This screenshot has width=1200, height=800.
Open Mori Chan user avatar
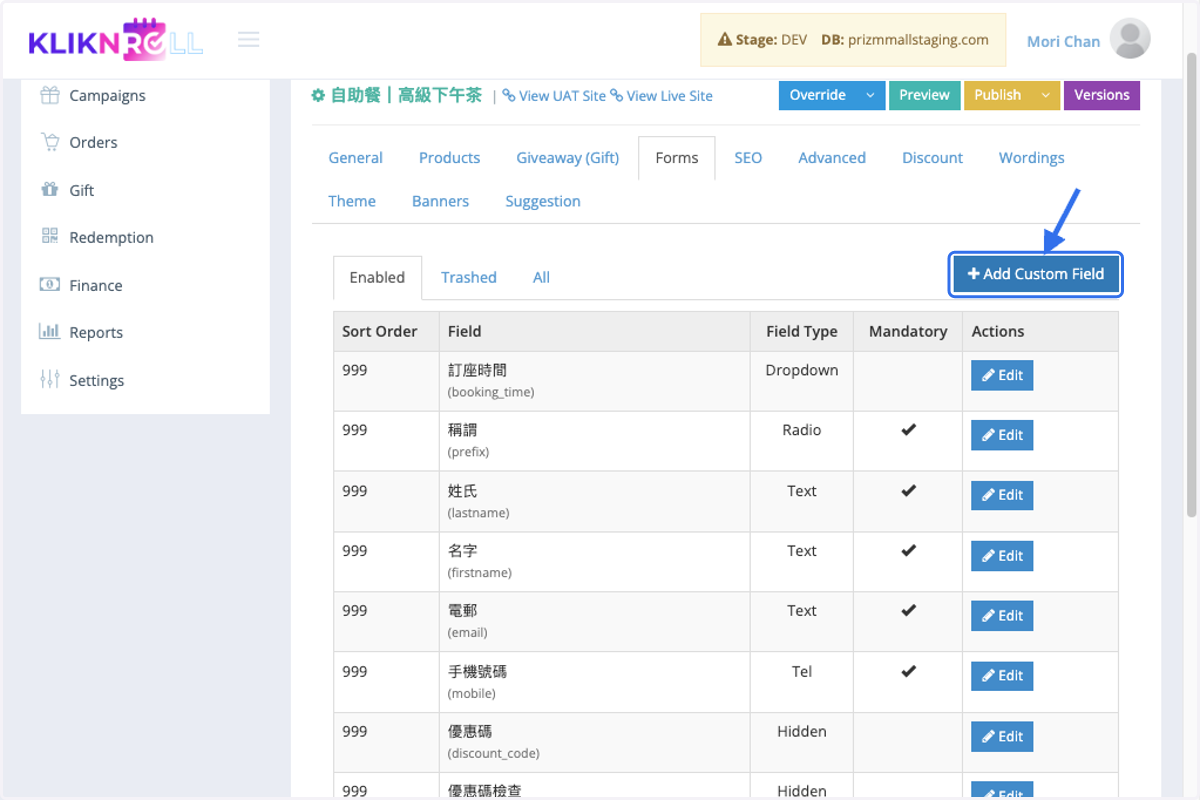tap(1130, 39)
